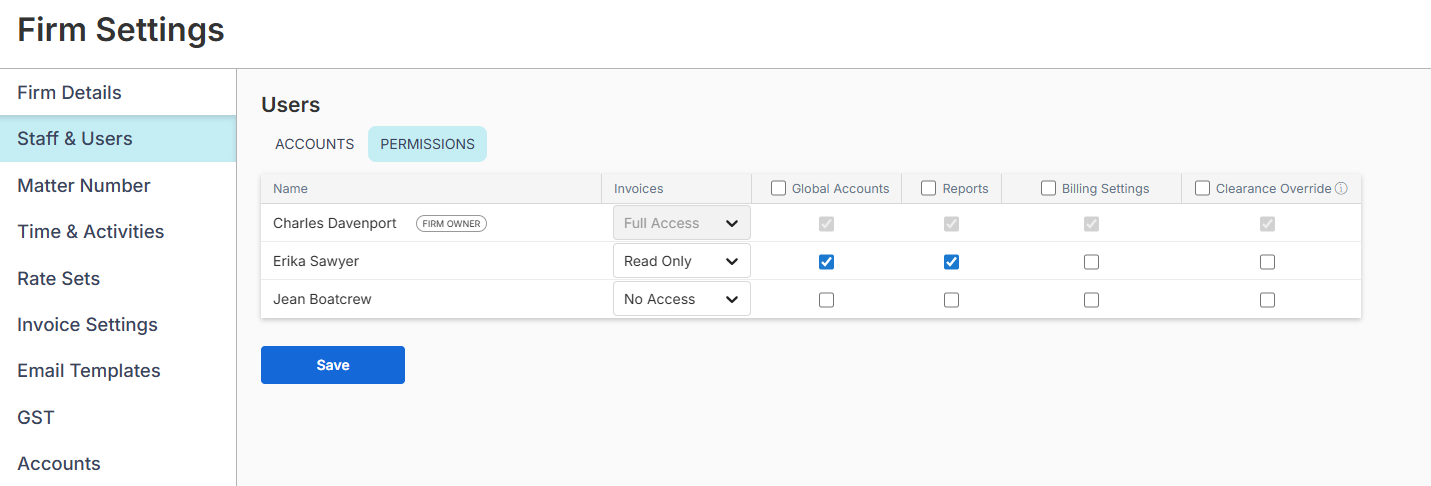Check Global Accounts for Jean Boatcrew
This screenshot has height=486, width=1431.
(x=826, y=300)
